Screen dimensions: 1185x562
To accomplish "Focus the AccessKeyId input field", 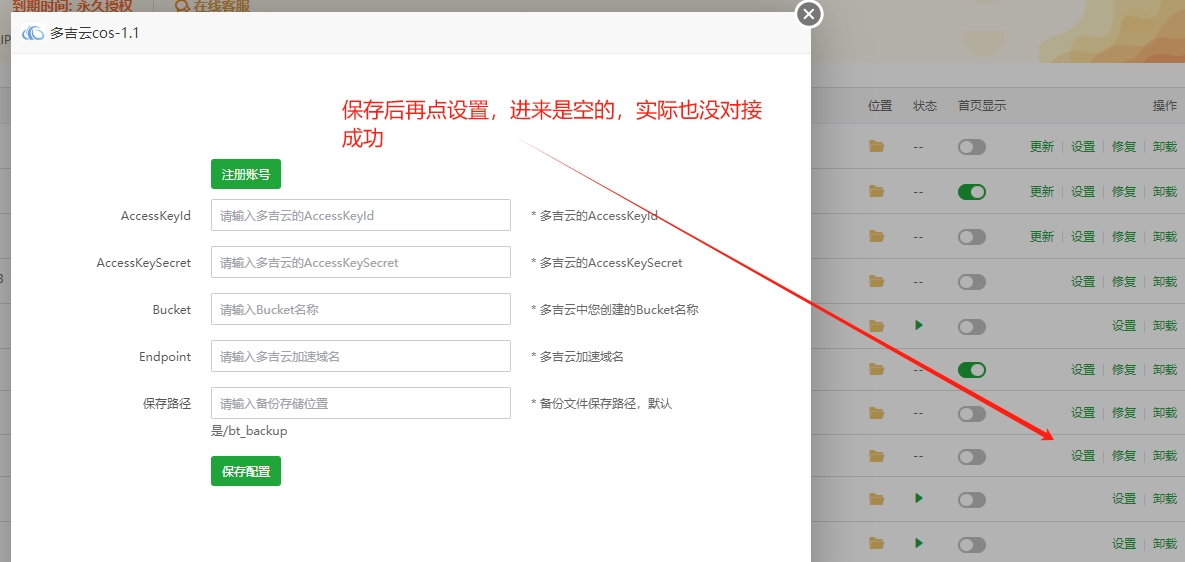I will [x=360, y=215].
